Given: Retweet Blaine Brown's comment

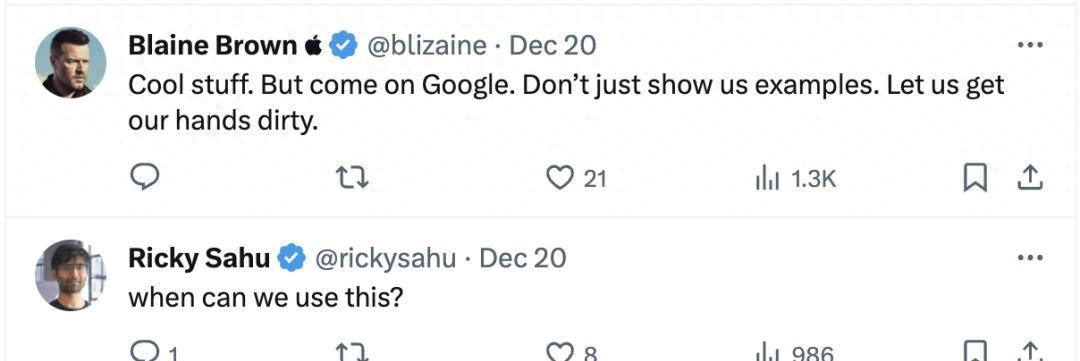Looking at the screenshot, I should pos(352,179).
